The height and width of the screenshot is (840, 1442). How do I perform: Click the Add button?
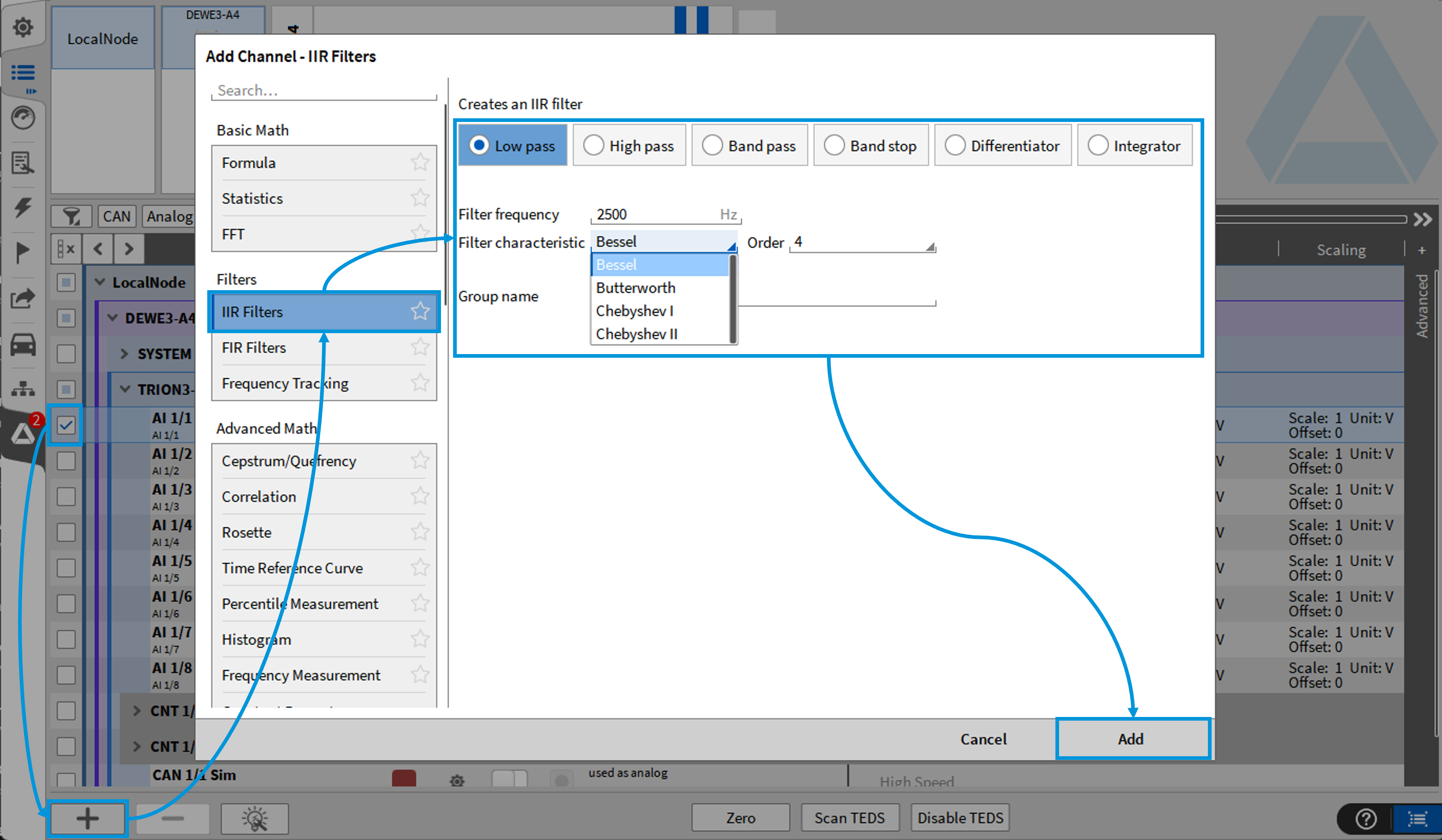[x=1131, y=739]
